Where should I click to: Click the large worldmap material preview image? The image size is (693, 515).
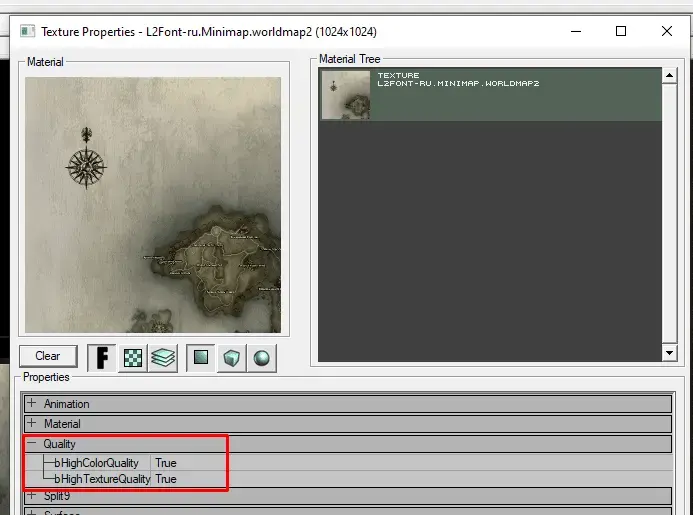(x=153, y=205)
